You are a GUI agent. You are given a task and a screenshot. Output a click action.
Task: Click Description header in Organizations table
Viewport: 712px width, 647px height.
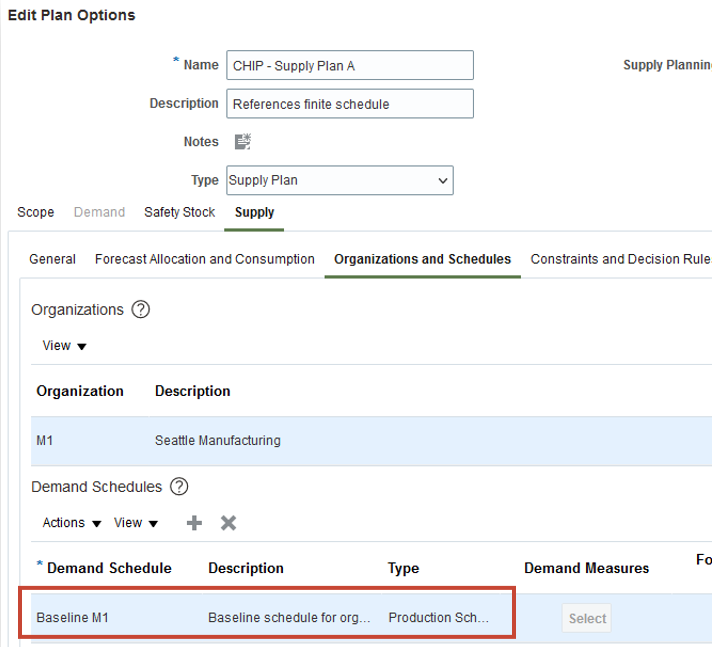[193, 391]
